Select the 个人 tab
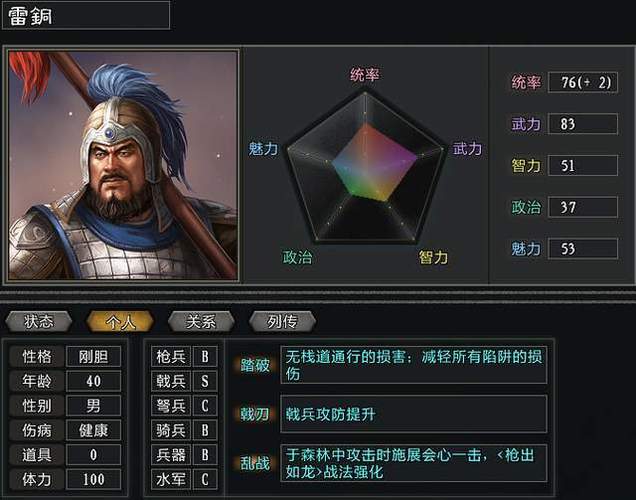The image size is (636, 500). [120, 321]
